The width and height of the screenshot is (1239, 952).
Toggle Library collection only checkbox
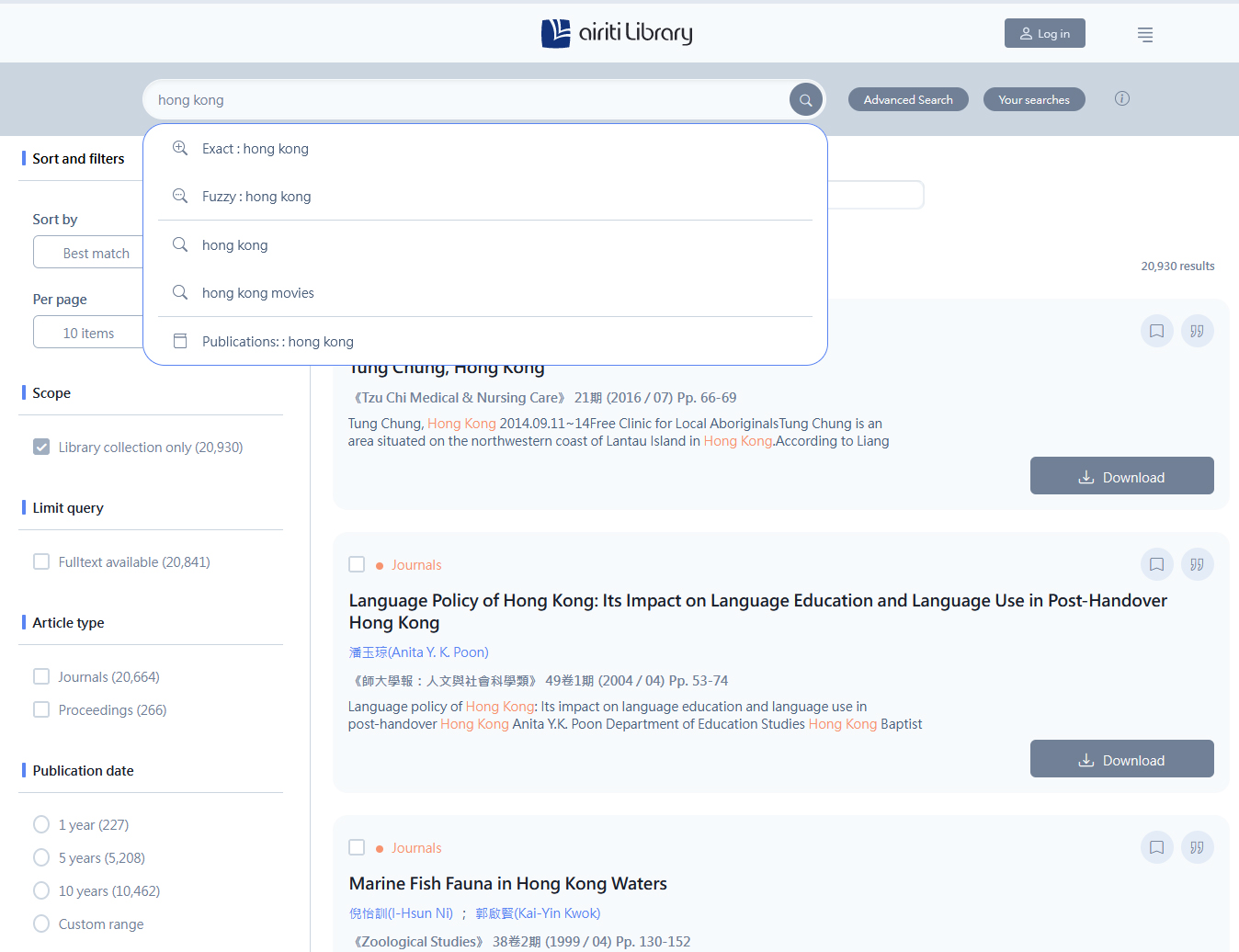point(41,447)
